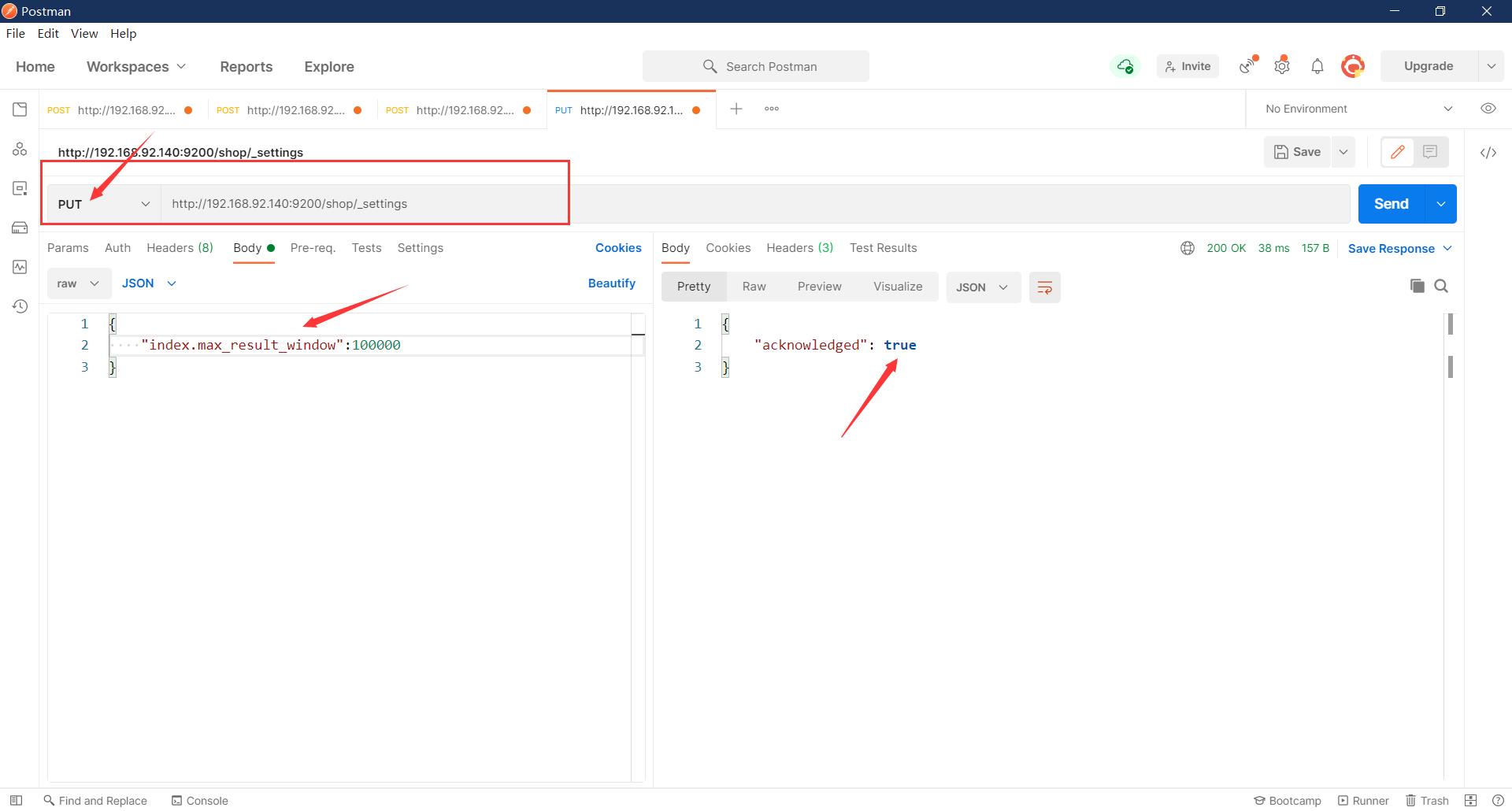Screen dimensions: 1512x811
Task: Click the environment quick look eye icon
Action: pos(1488,109)
